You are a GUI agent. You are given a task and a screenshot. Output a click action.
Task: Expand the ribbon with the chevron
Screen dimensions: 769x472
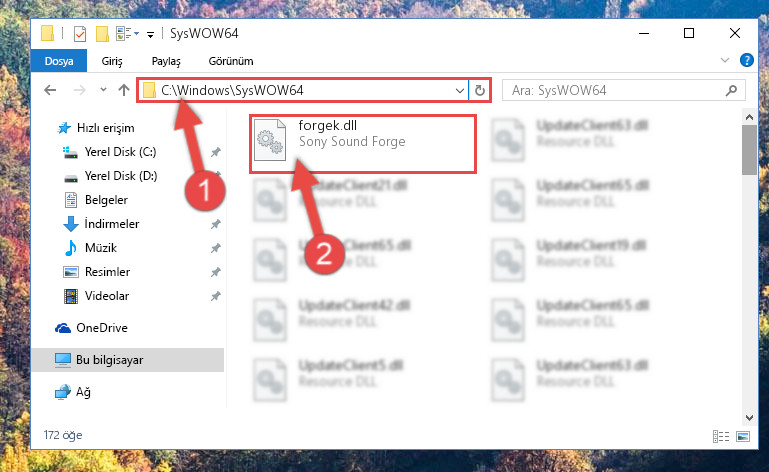point(724,60)
